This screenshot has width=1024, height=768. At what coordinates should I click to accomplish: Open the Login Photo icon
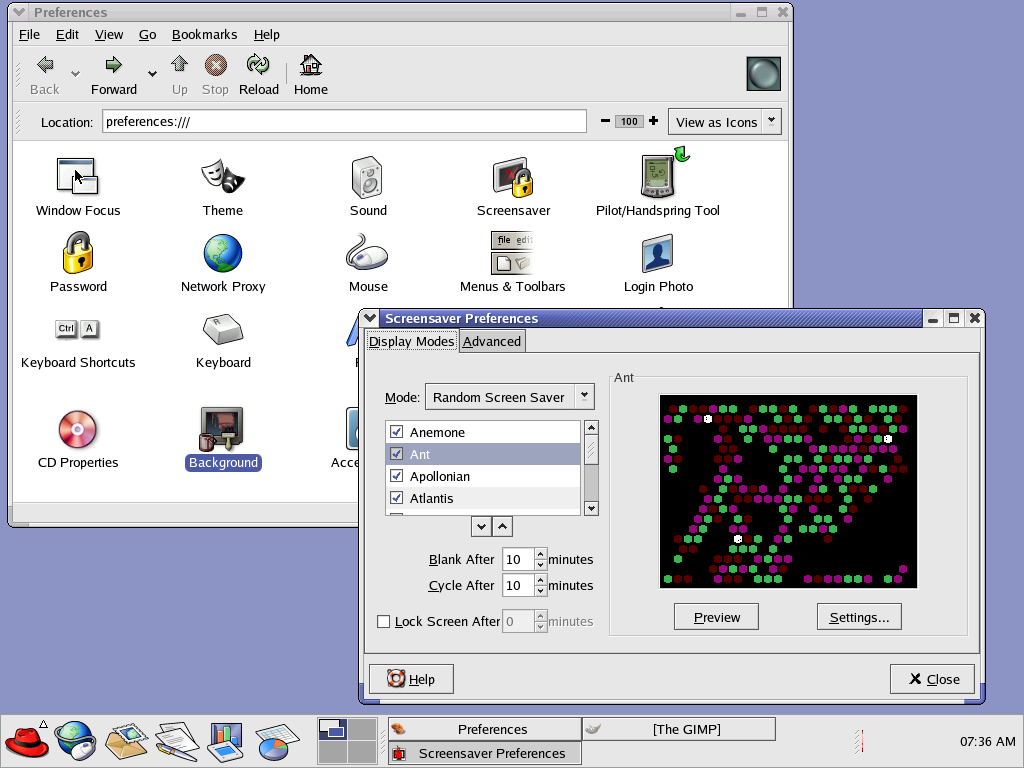658,253
